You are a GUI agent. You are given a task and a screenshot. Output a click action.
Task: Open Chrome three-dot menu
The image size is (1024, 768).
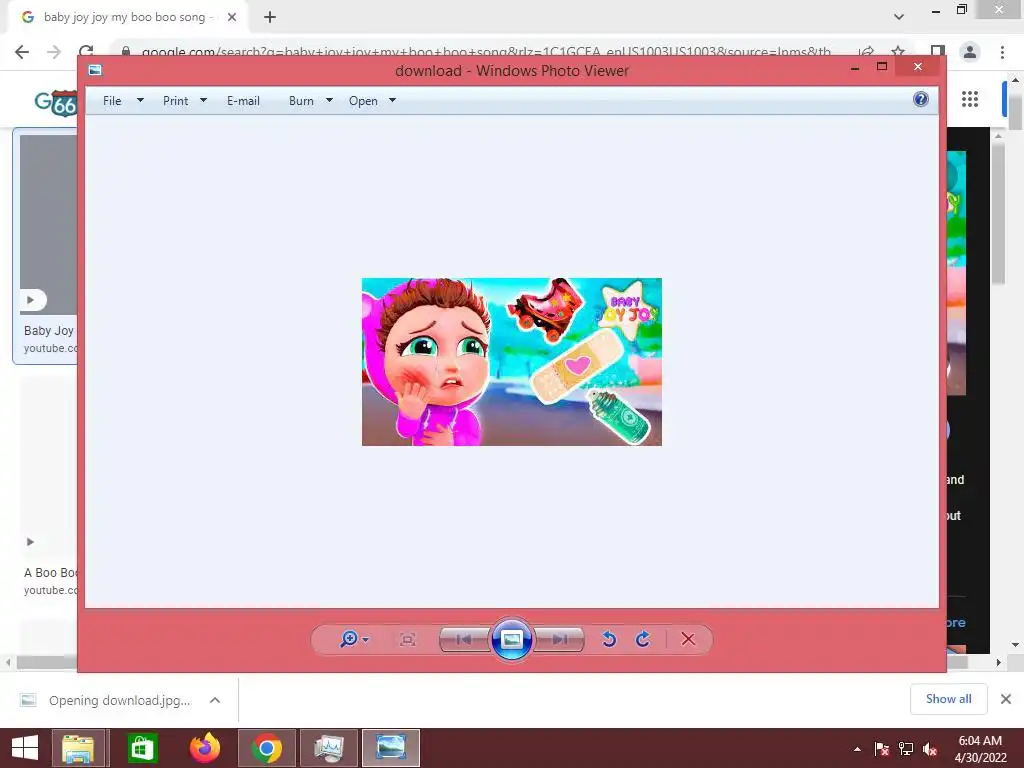point(1002,52)
